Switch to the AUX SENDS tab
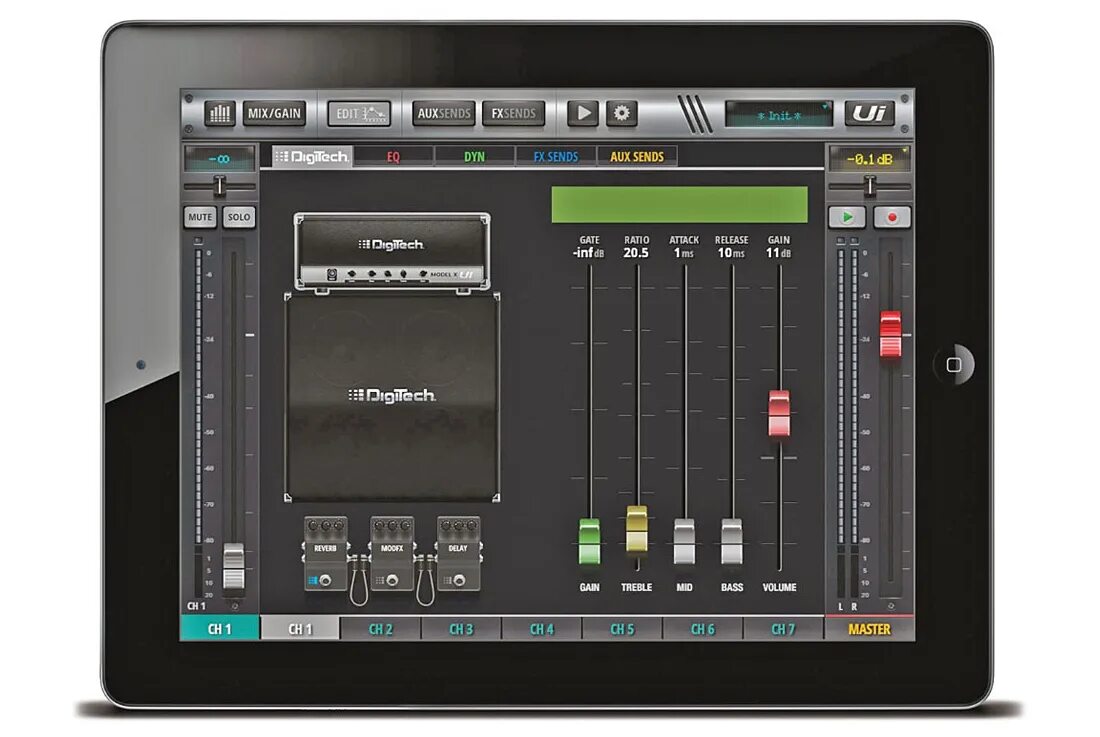Viewport: 1100px width, 737px height. [x=637, y=156]
